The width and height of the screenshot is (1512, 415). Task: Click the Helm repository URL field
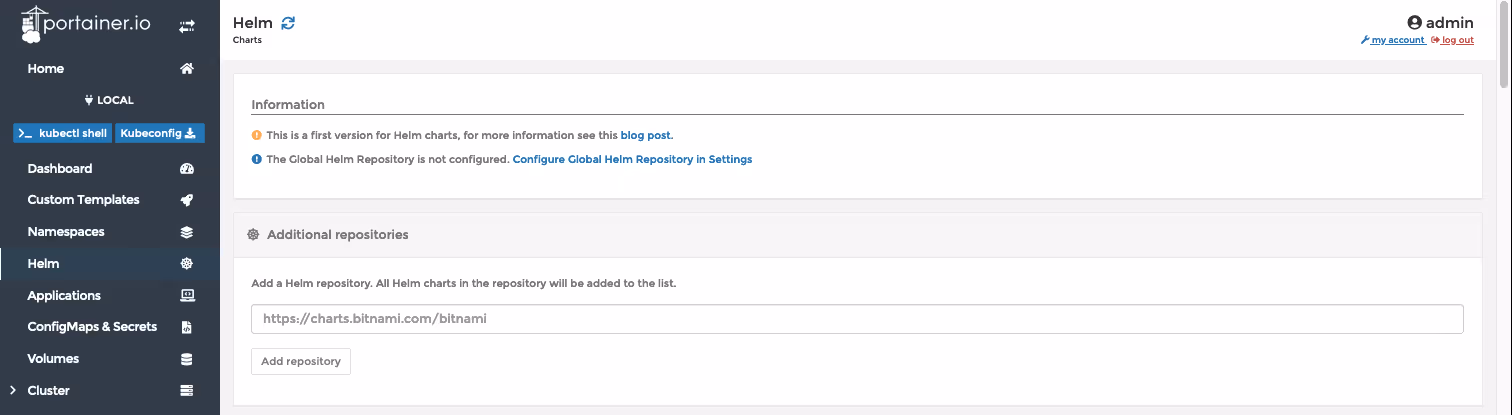(x=857, y=319)
